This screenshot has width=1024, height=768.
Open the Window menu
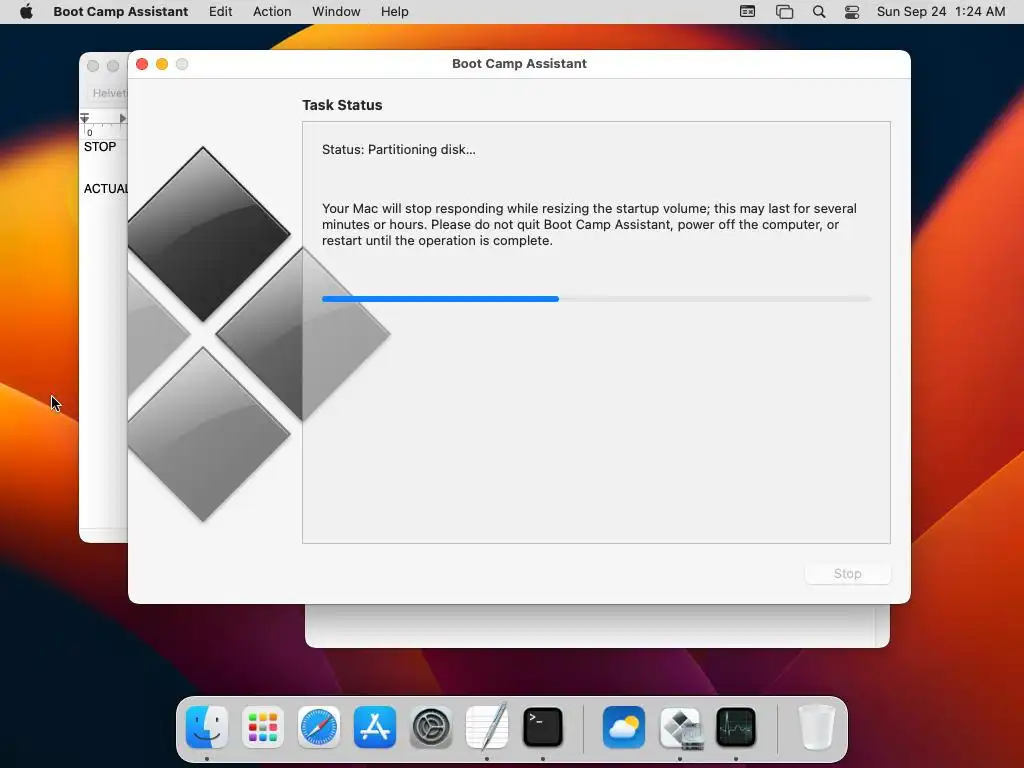click(x=336, y=12)
